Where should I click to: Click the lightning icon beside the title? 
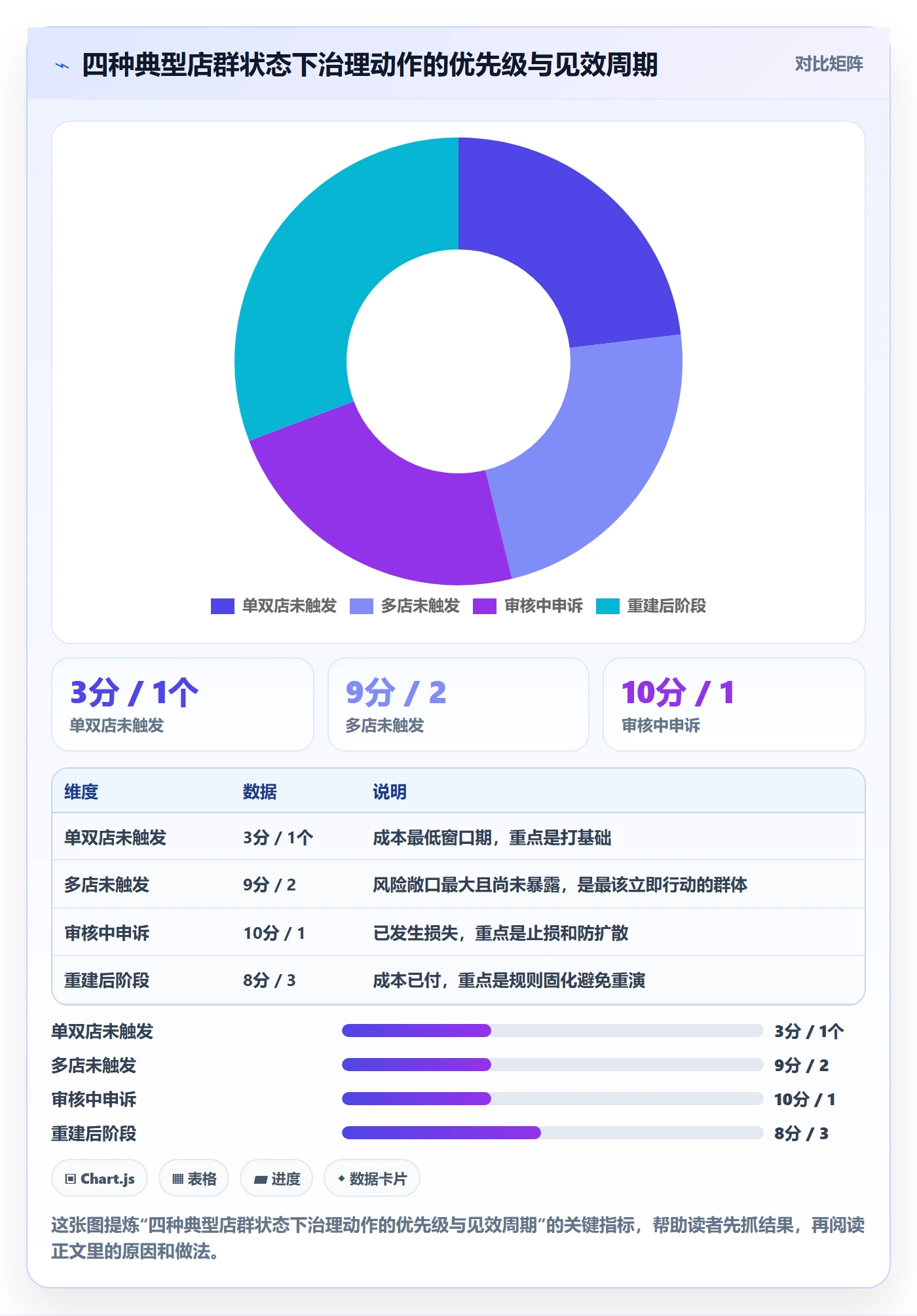[62, 65]
